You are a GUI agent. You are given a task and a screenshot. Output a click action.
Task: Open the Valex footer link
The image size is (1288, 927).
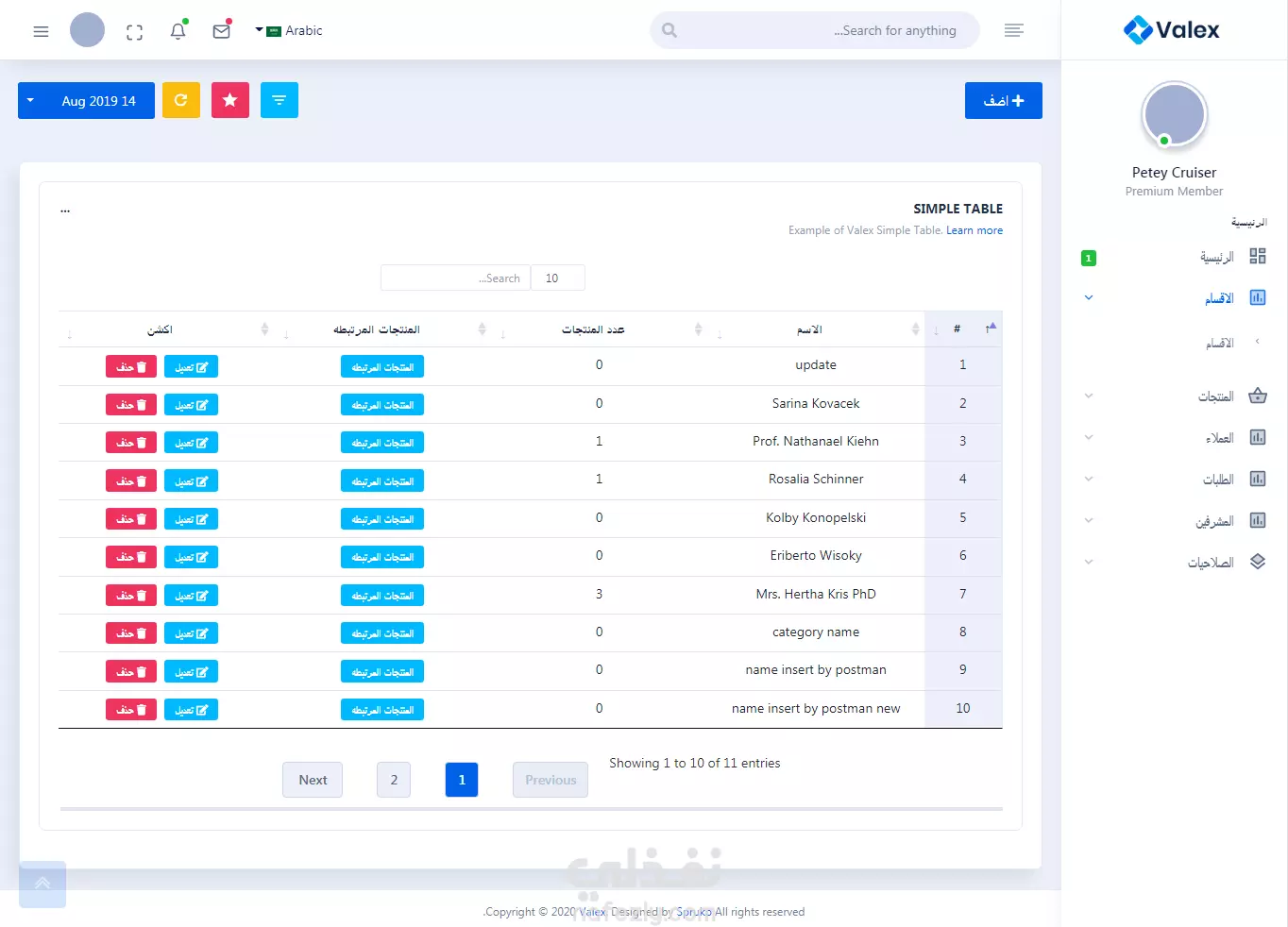(x=592, y=912)
